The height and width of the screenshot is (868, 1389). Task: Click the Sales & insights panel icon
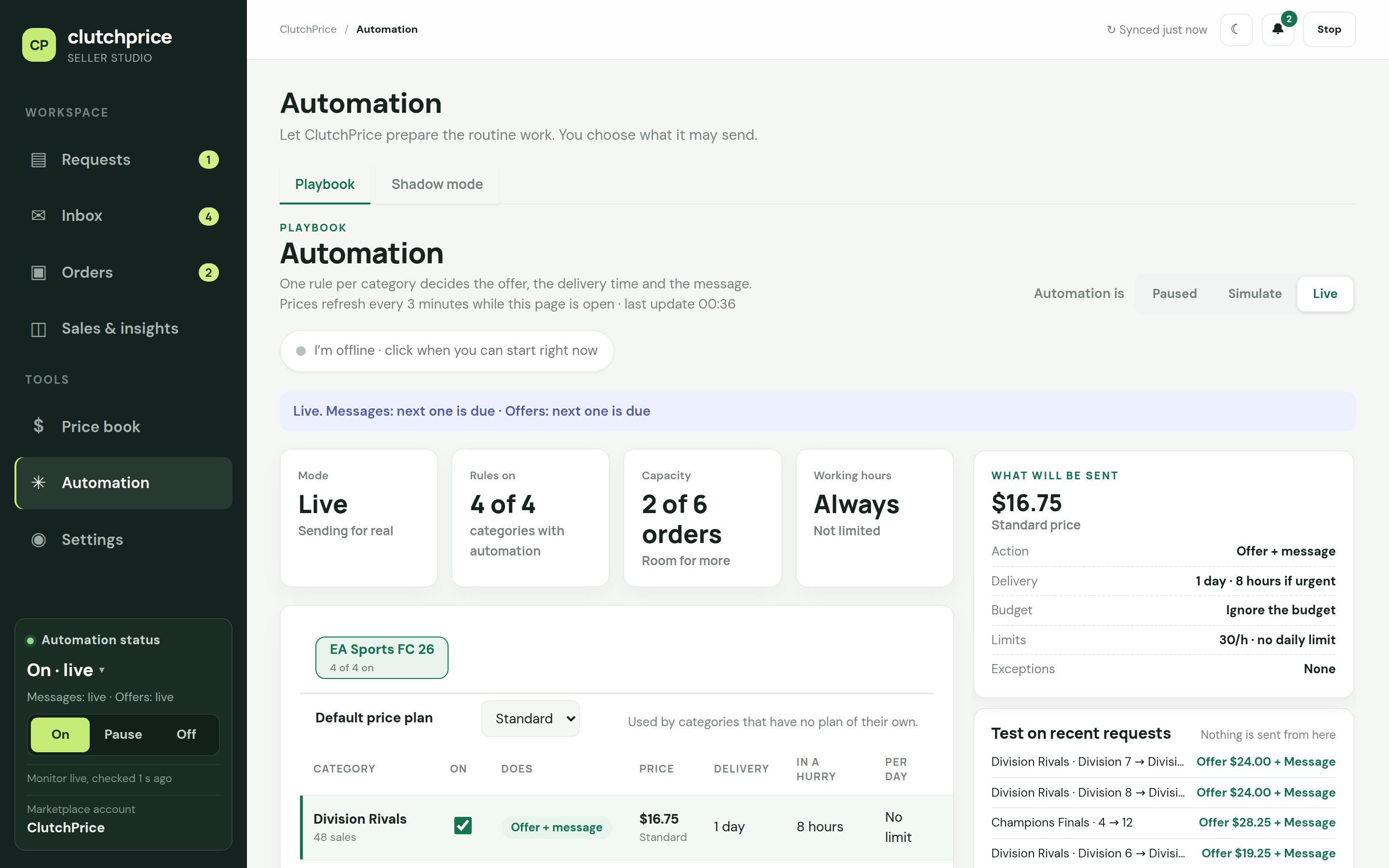pyautogui.click(x=39, y=329)
